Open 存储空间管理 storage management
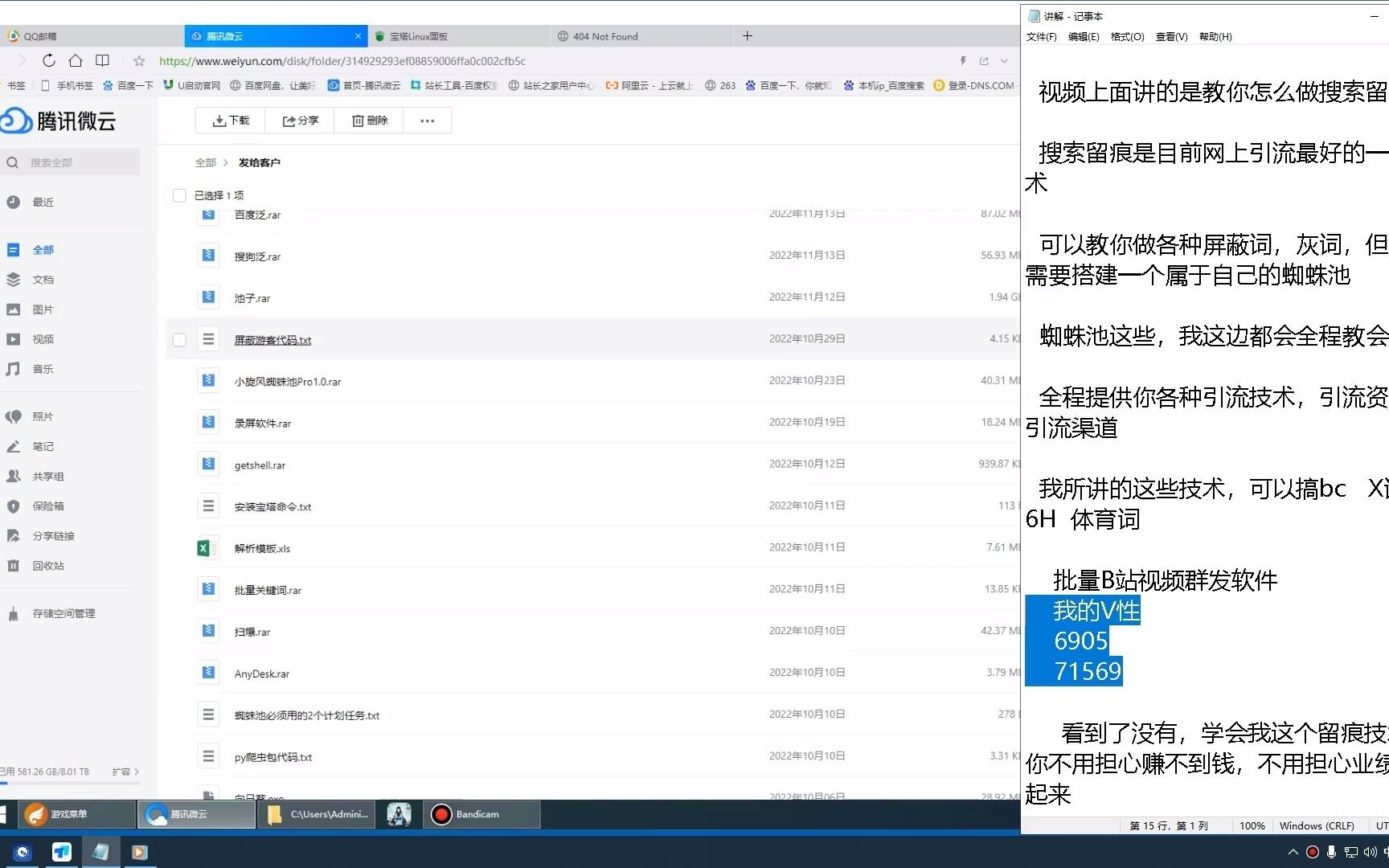The height and width of the screenshot is (868, 1389). click(64, 613)
